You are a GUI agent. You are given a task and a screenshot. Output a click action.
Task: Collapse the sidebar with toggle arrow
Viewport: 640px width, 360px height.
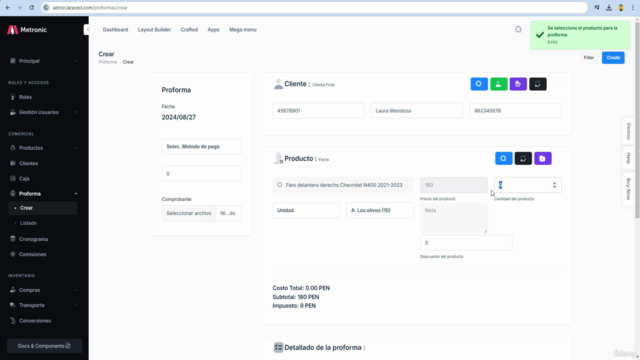coord(88,29)
